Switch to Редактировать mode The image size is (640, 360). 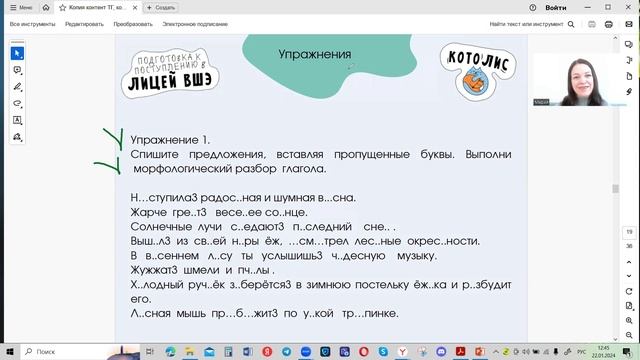coord(84,24)
